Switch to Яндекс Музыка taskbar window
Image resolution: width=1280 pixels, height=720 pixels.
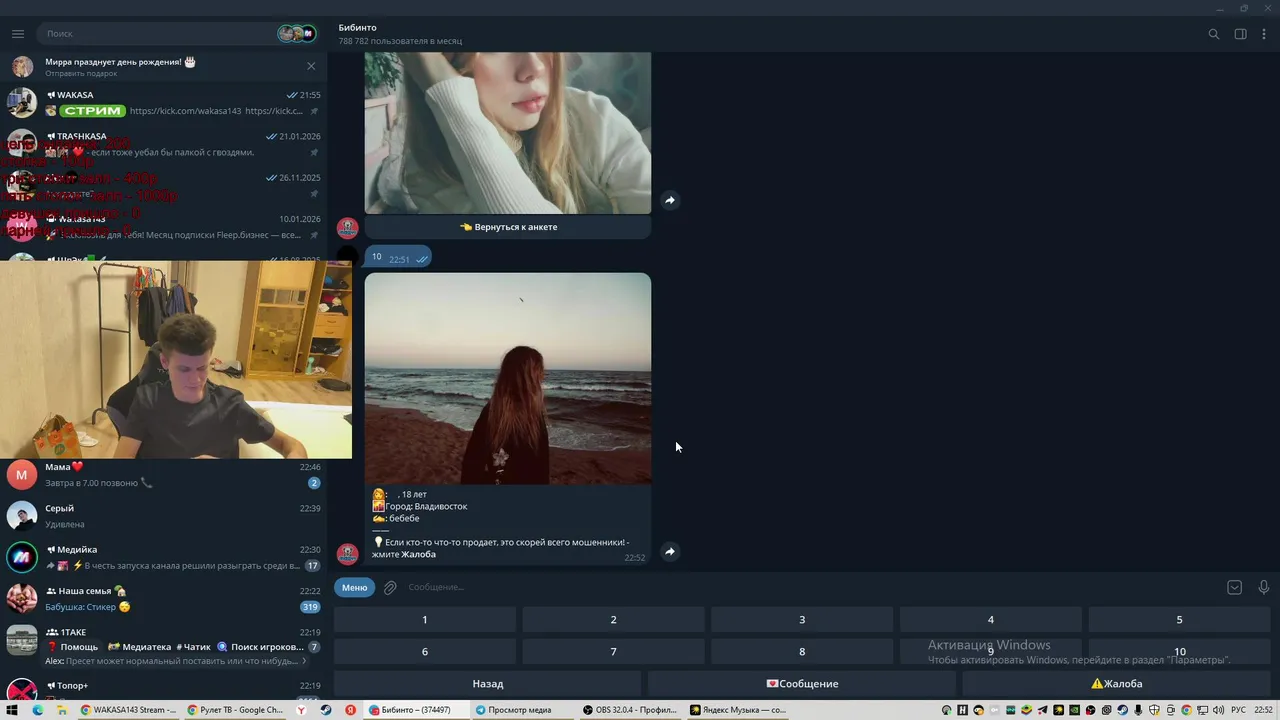[x=738, y=710]
